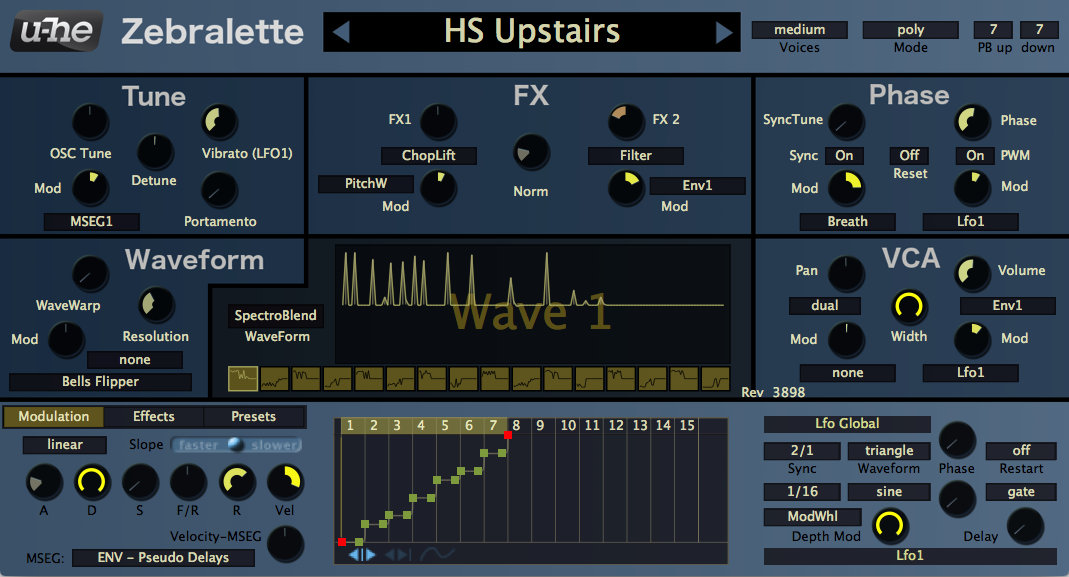Viewport: 1069px width, 577px height.
Task: Open the PitchW mod source dropdown
Action: [366, 183]
